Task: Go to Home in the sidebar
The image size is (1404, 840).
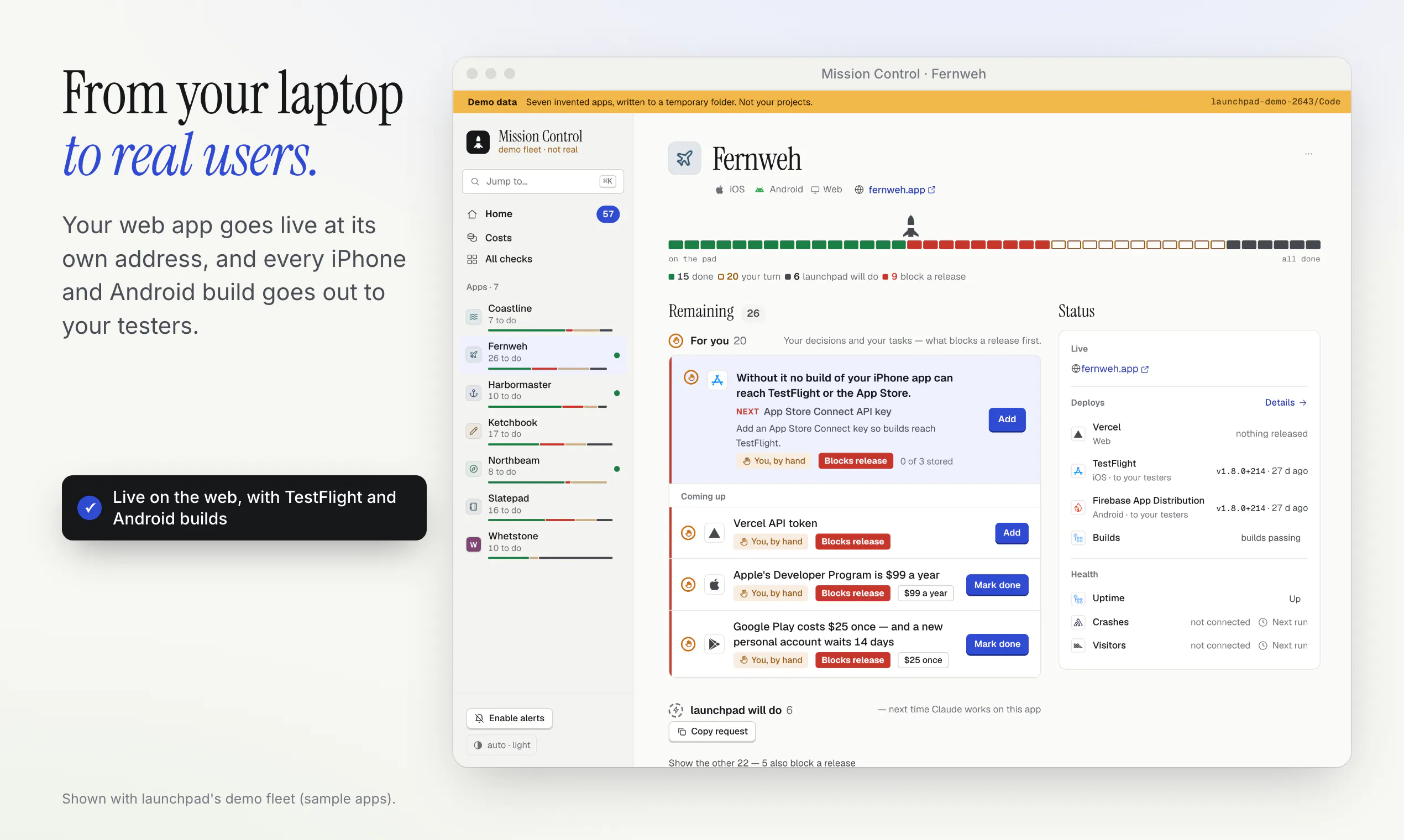Action: [x=542, y=214]
